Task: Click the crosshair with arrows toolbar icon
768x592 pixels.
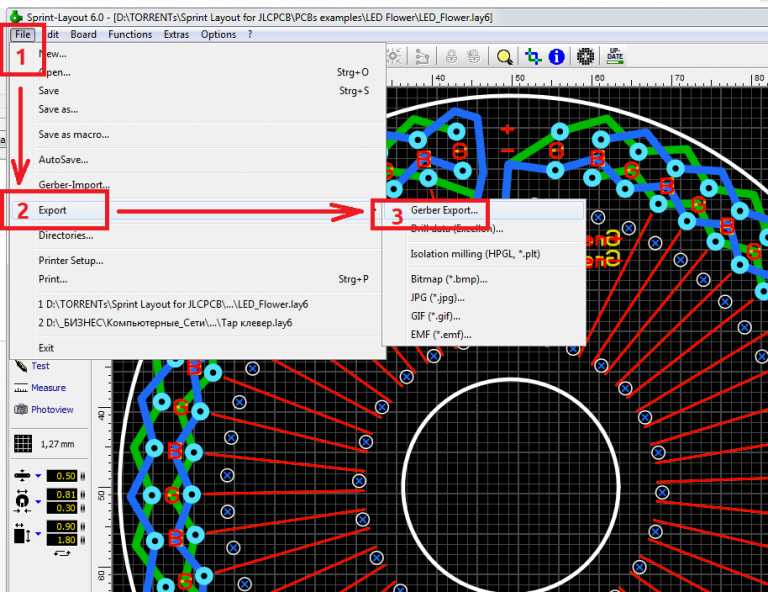Action: click(394, 56)
